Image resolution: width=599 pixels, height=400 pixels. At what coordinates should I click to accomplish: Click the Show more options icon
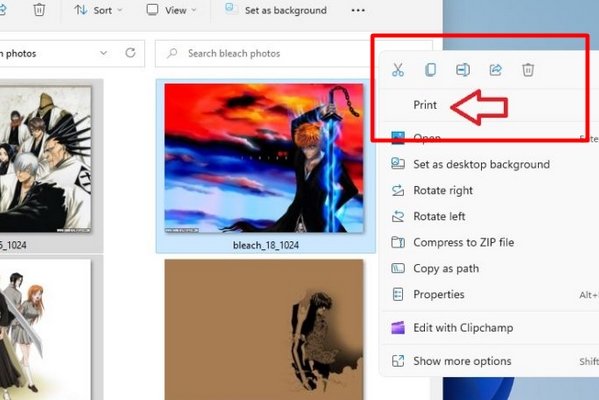point(398,361)
